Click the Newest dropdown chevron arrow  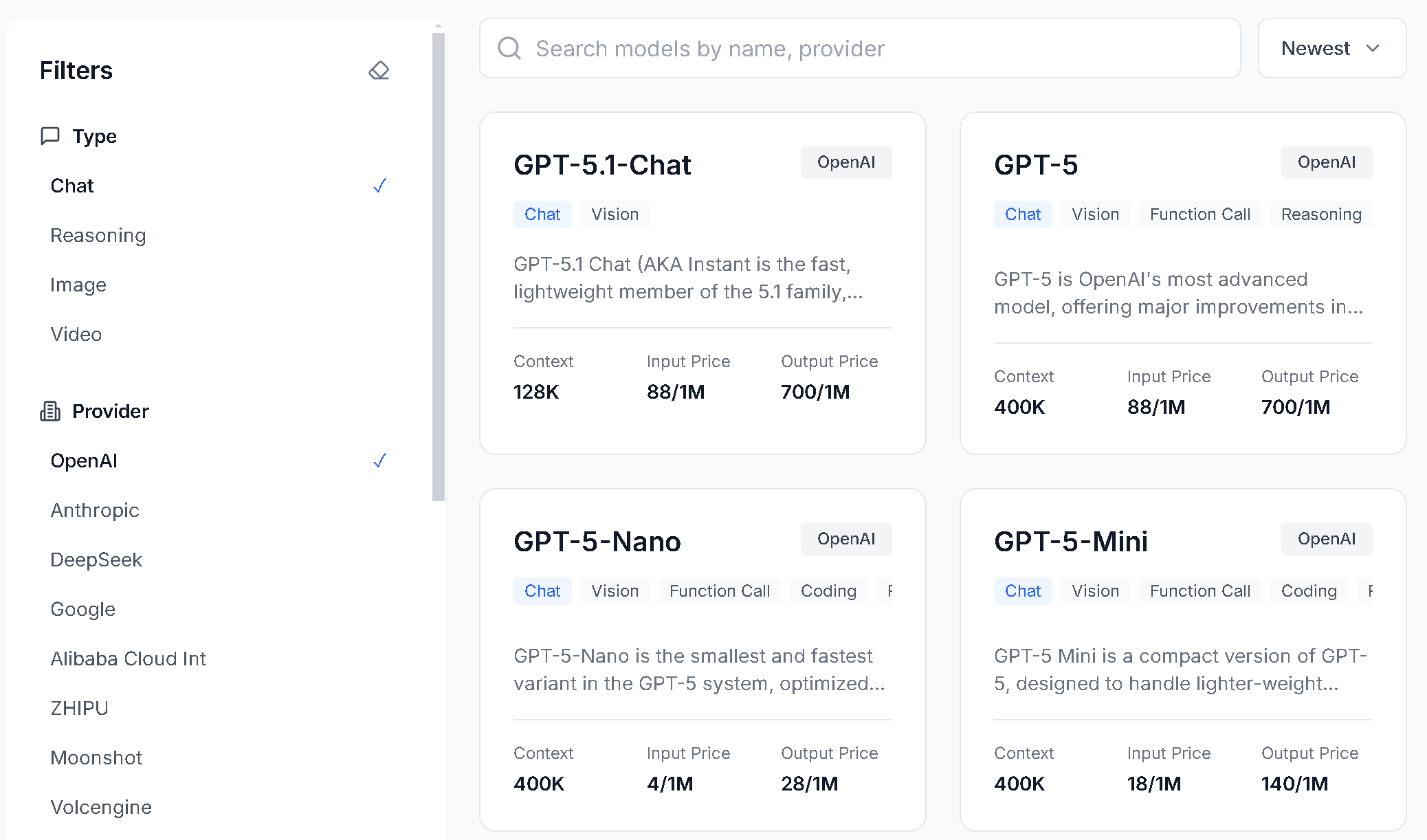click(1373, 48)
